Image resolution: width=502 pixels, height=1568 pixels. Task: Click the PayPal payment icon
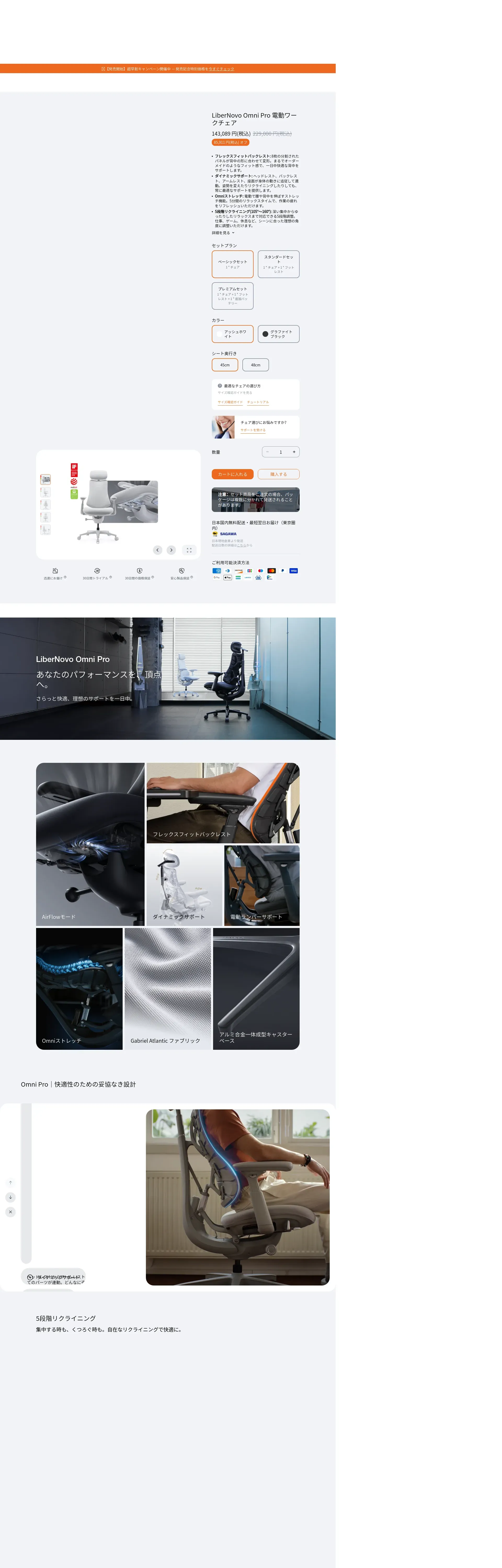coord(283,571)
